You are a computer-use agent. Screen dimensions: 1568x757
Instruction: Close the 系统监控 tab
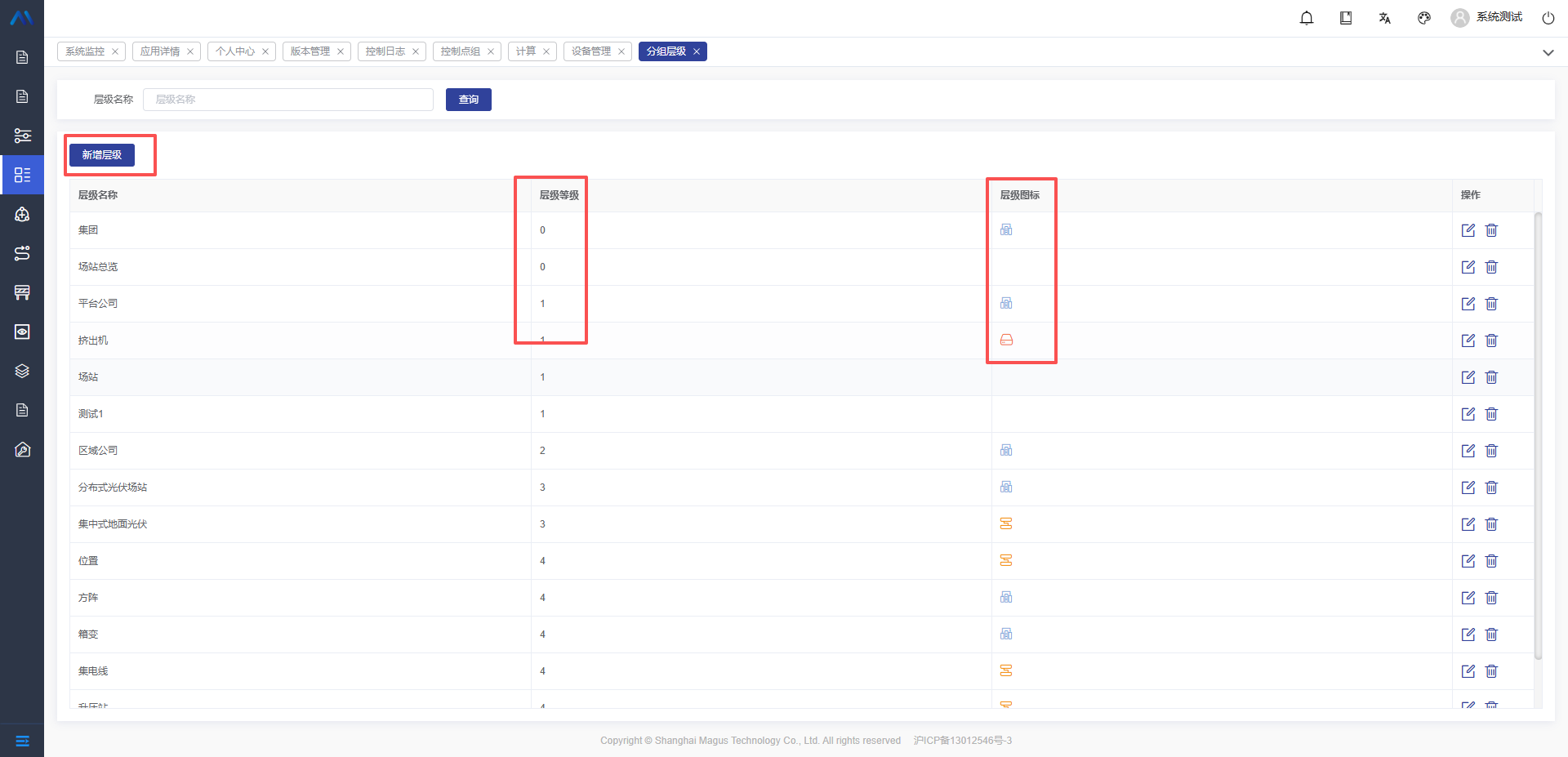[x=115, y=51]
